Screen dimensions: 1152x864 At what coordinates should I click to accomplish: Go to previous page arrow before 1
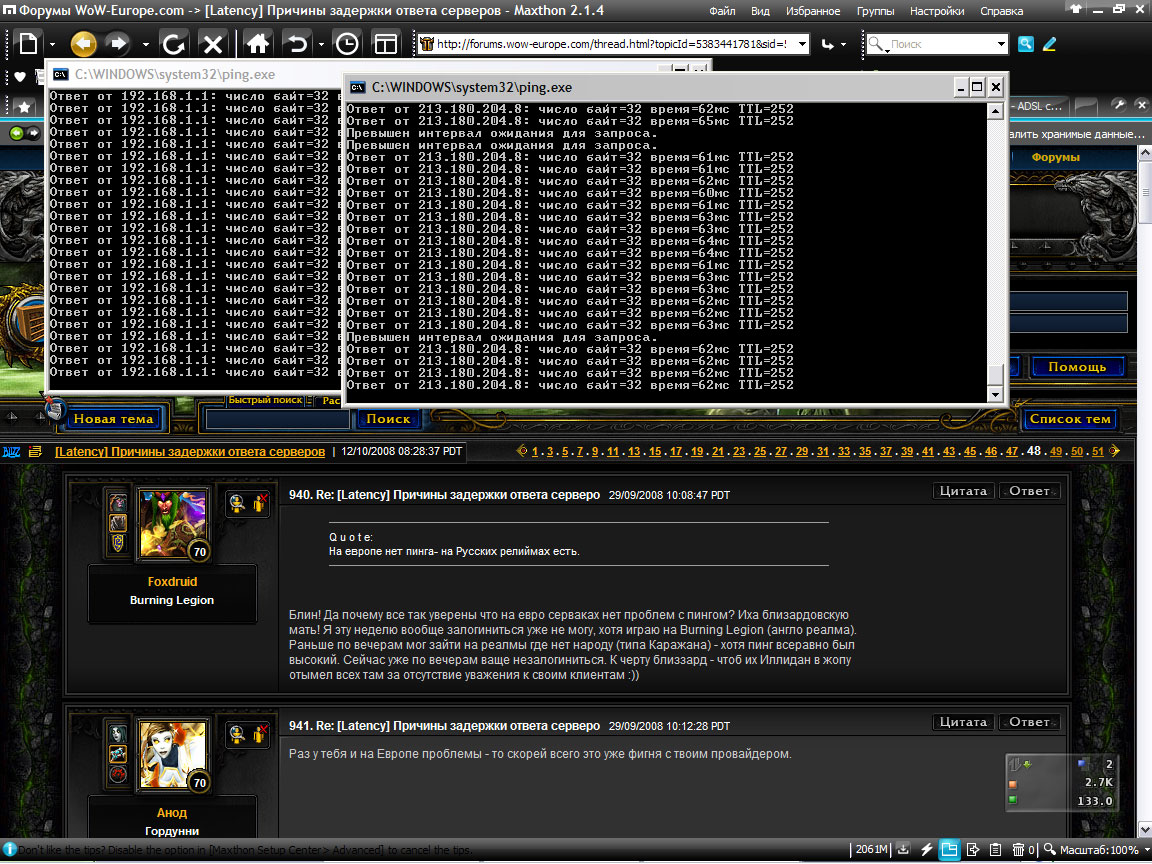pyautogui.click(x=522, y=451)
